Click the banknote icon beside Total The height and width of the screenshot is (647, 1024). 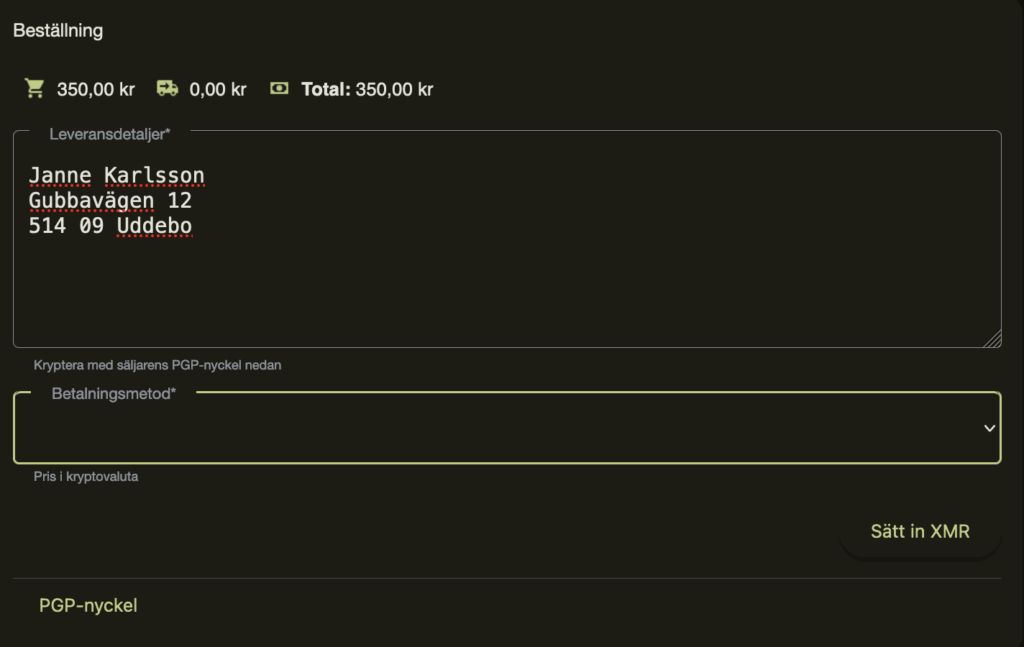(280, 89)
